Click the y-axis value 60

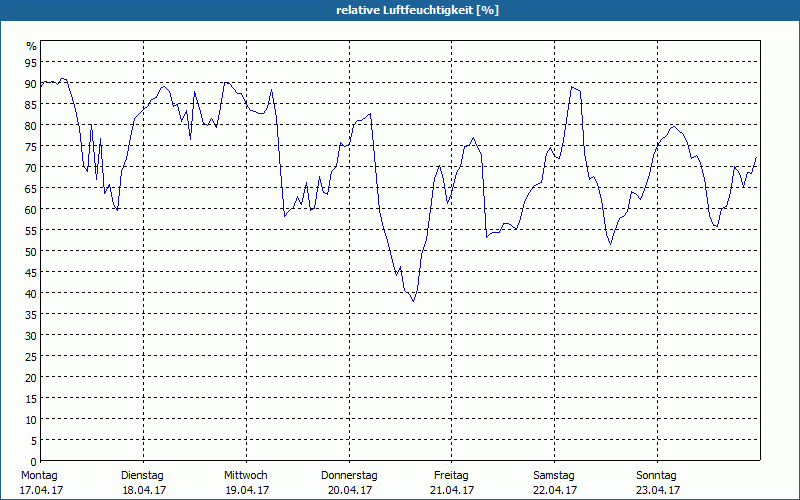(x=31, y=210)
